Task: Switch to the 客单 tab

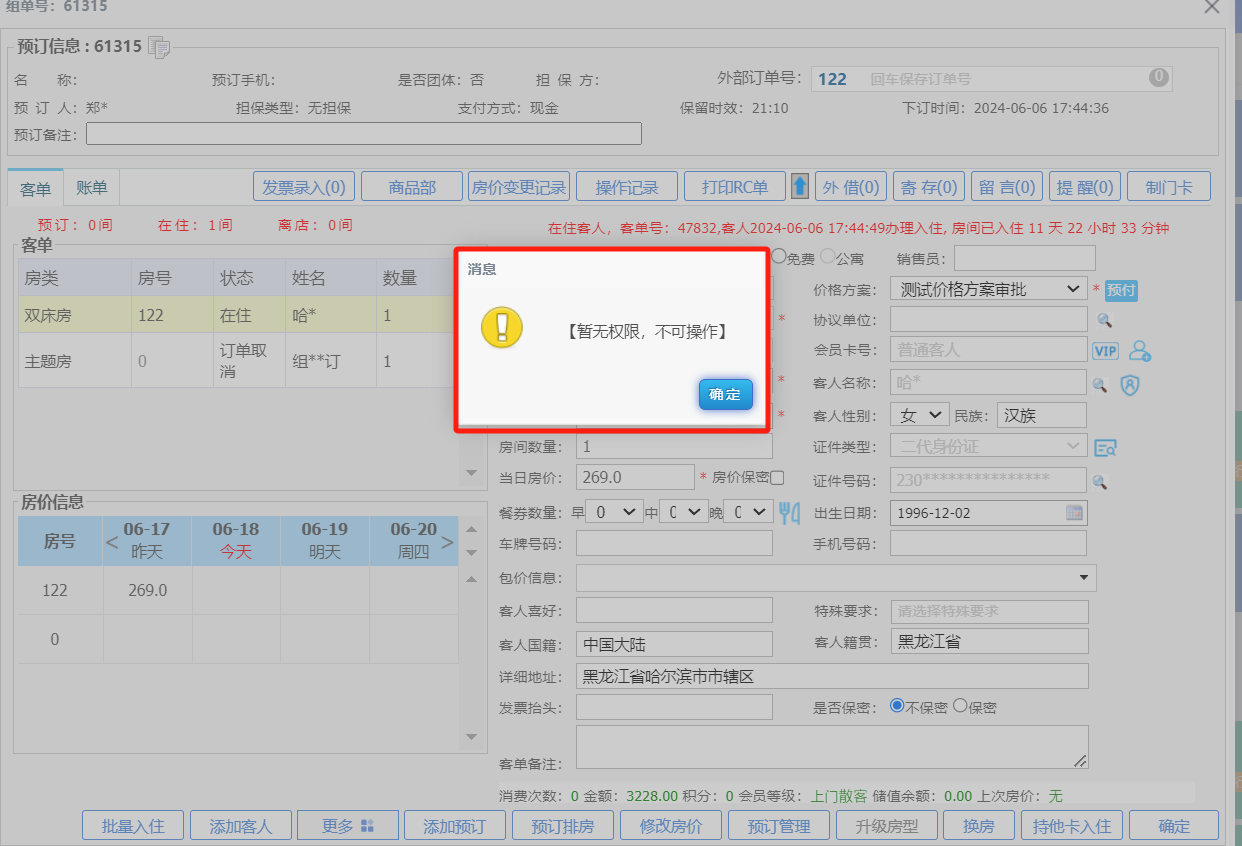Action: 35,188
